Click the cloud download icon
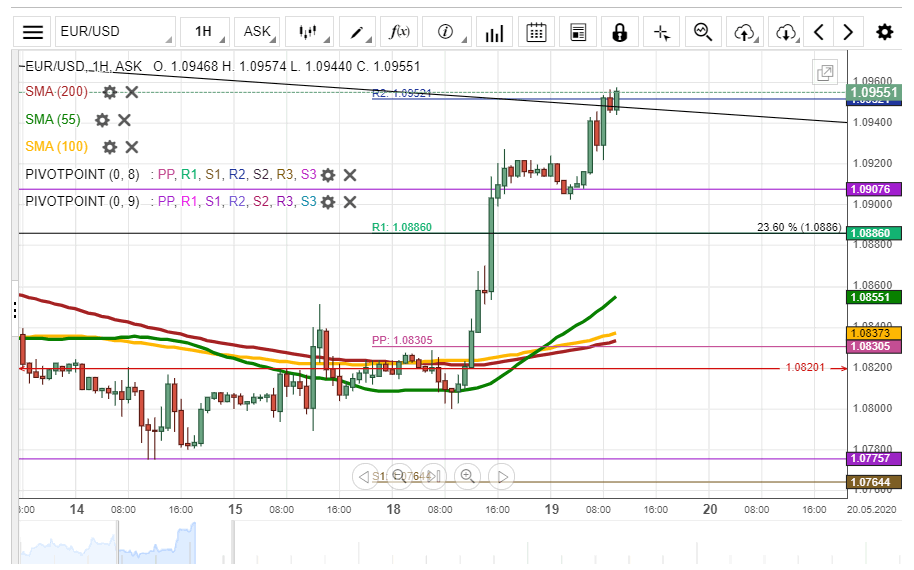 [x=786, y=31]
